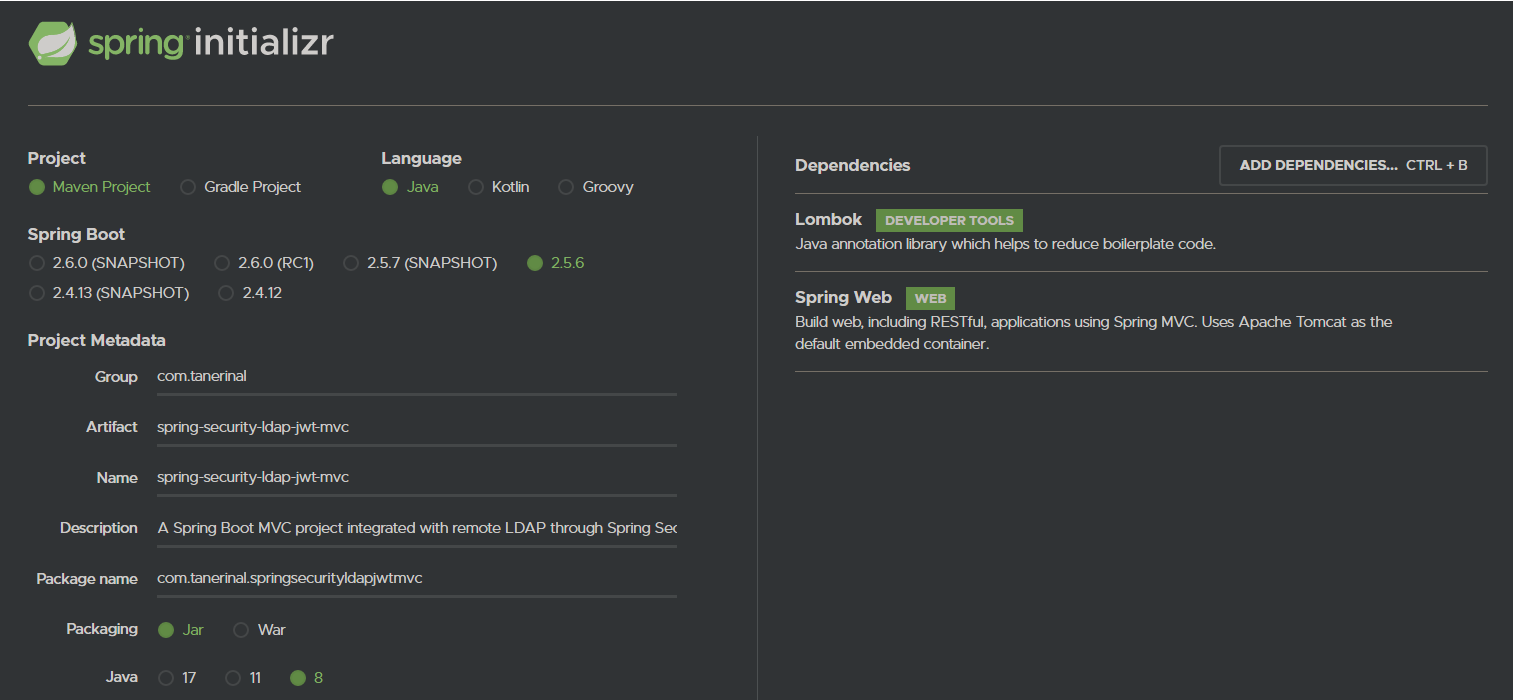Click the WEB badge next to Spring Web

coord(930,298)
